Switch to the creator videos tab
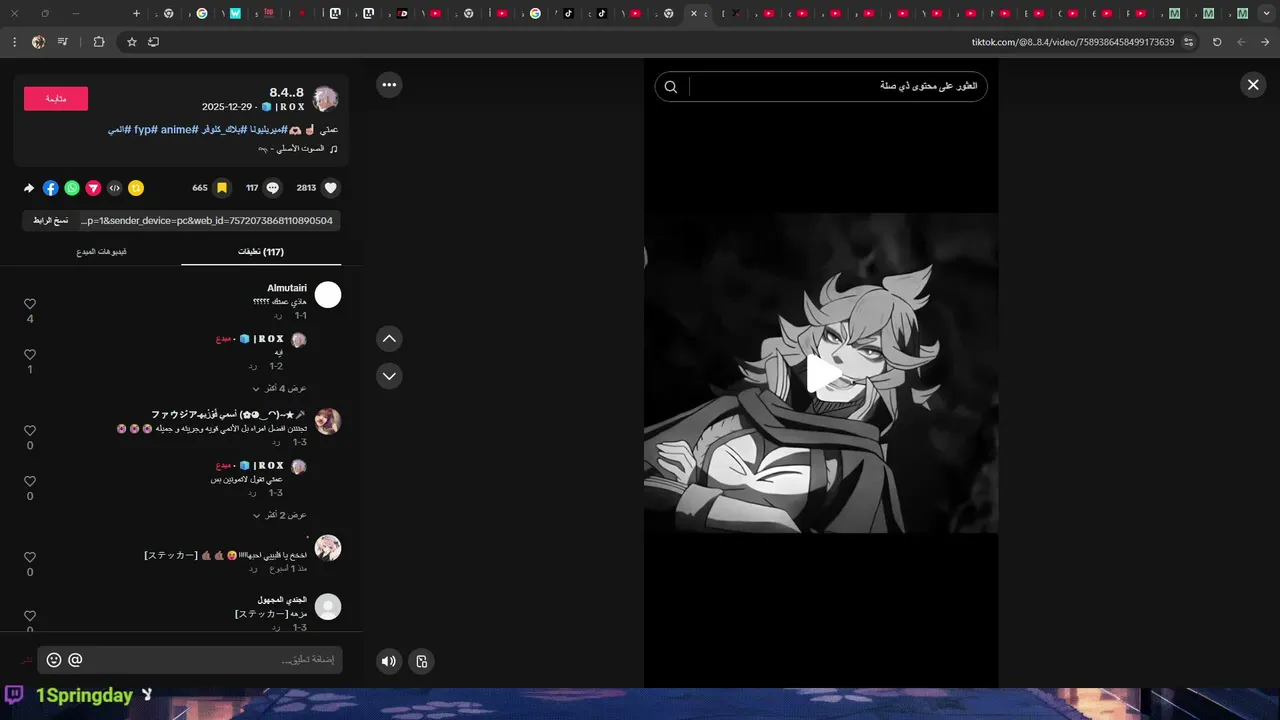The width and height of the screenshot is (1280, 720). point(101,252)
